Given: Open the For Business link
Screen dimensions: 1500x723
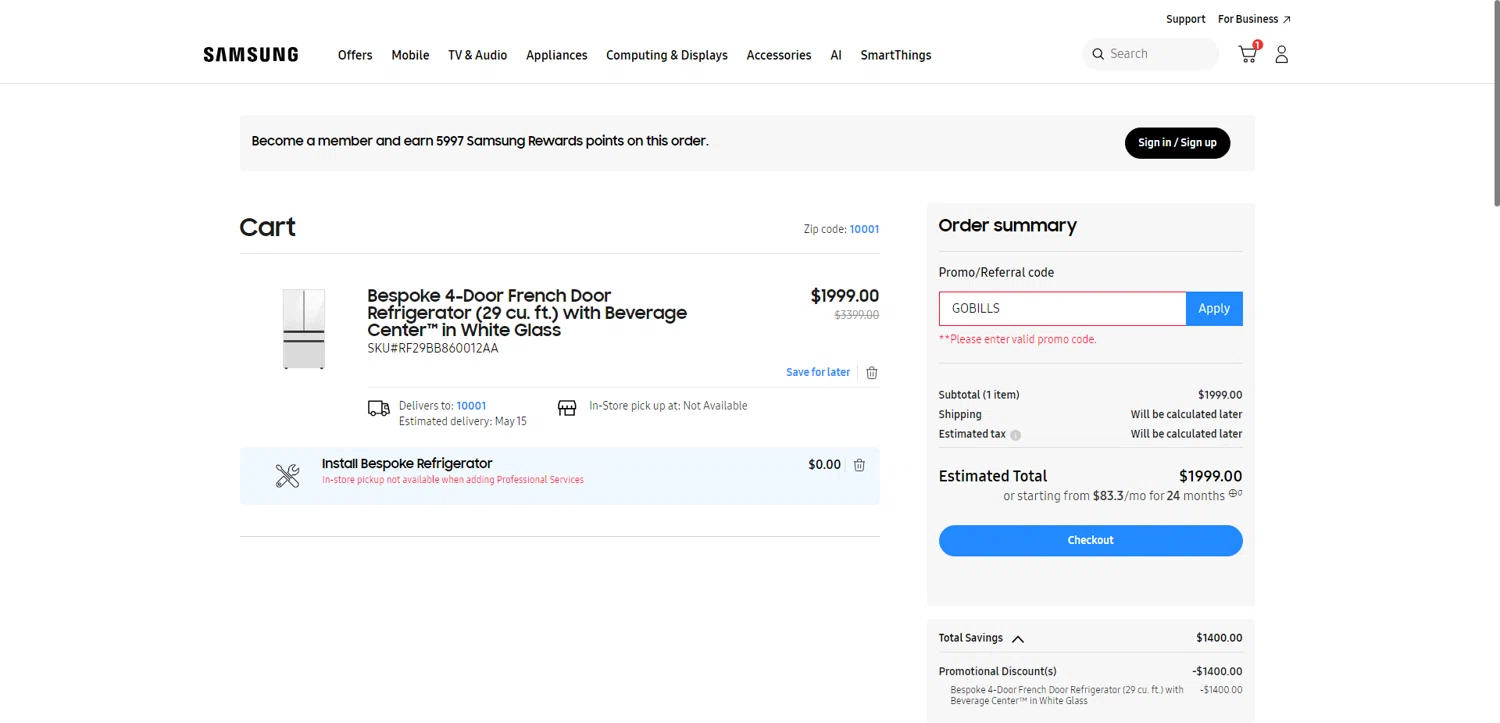Looking at the screenshot, I should pos(1254,19).
